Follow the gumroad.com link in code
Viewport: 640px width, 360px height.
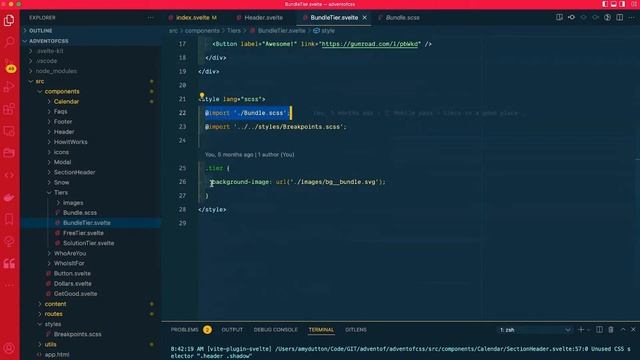(x=370, y=44)
